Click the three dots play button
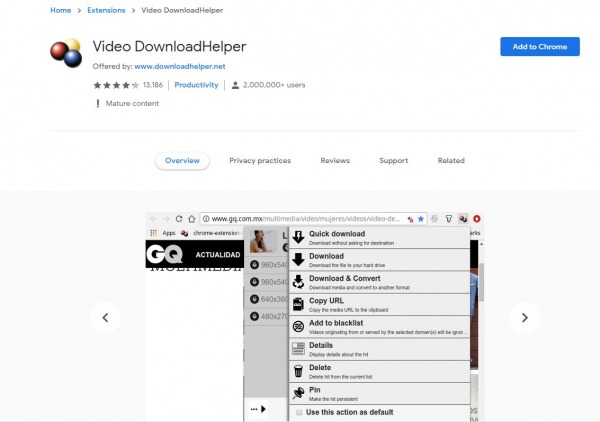 coord(258,409)
